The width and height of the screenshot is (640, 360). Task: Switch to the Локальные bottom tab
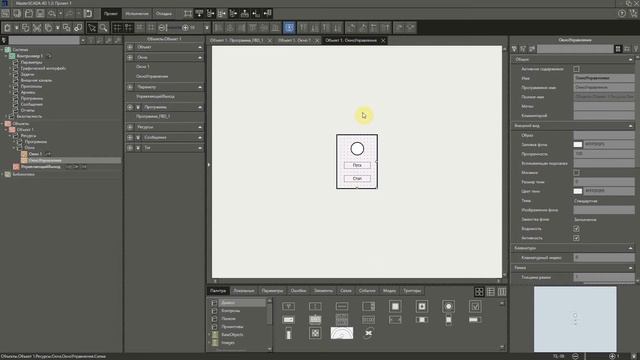(244, 291)
